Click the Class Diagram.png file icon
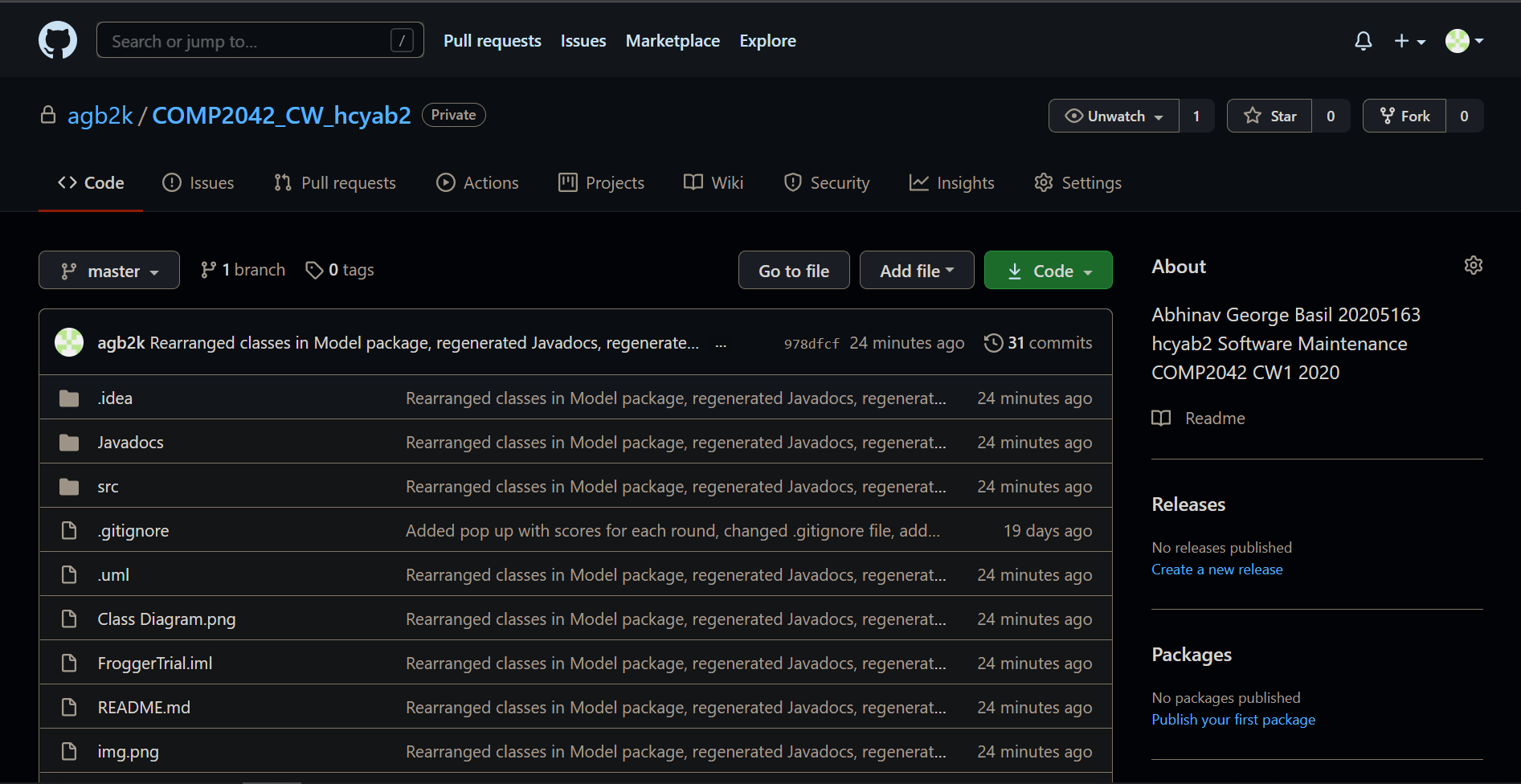1521x784 pixels. coord(69,619)
